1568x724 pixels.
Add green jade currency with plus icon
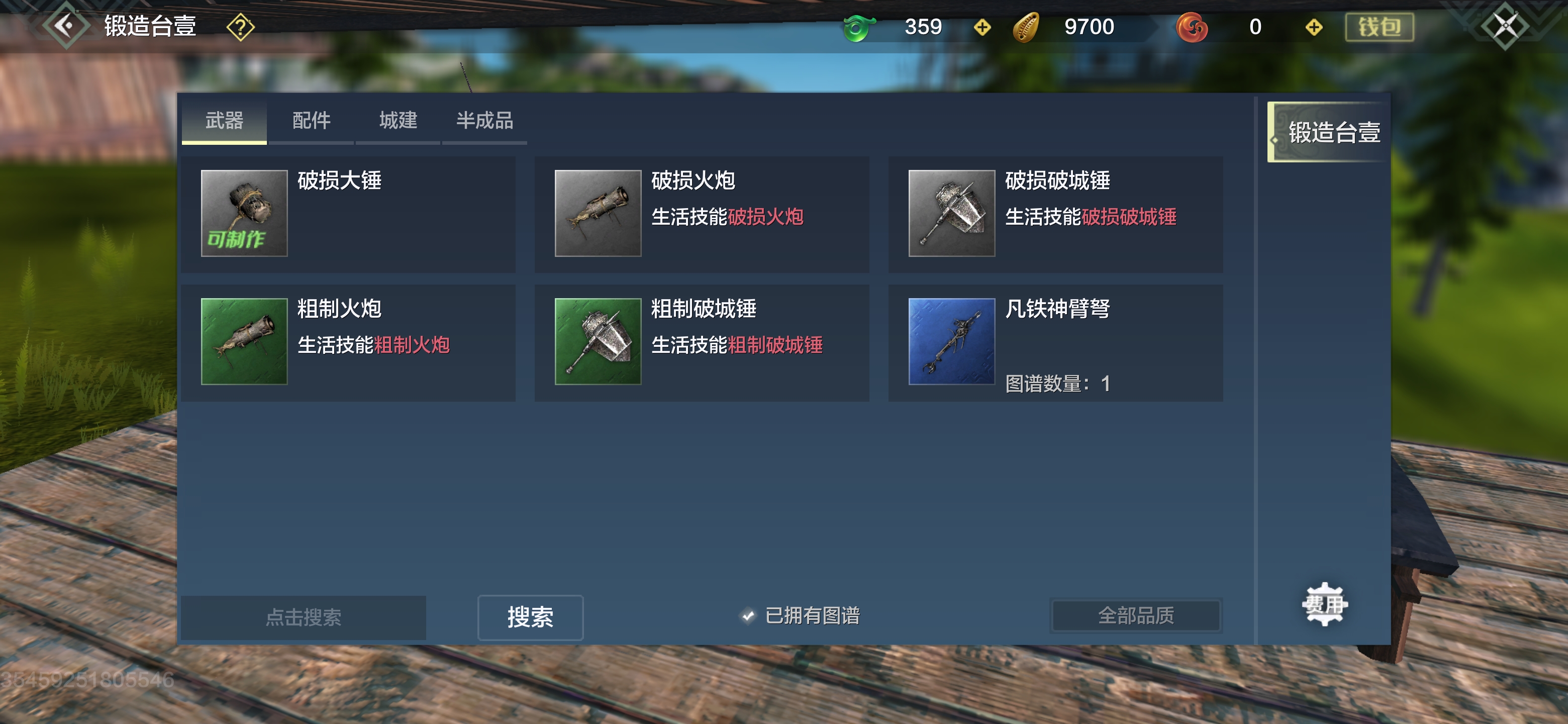coord(982,27)
